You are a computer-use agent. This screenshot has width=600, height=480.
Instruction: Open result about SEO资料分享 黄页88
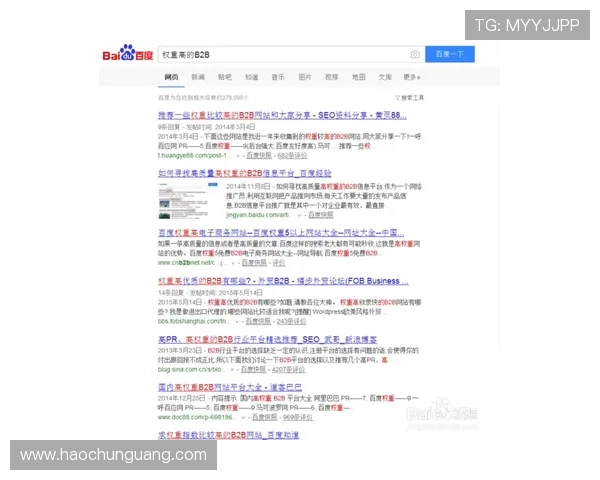point(282,115)
